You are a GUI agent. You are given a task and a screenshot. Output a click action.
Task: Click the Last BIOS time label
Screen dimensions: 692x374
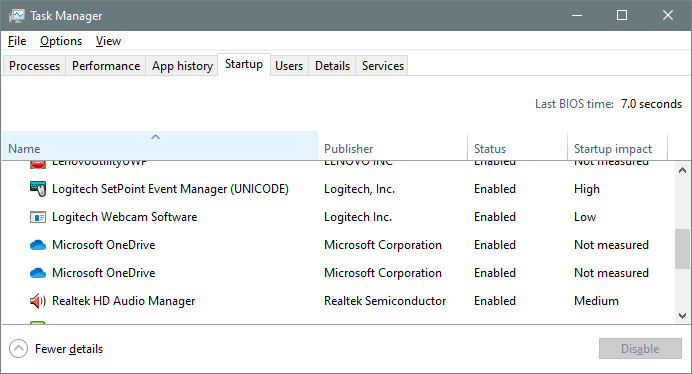(574, 104)
